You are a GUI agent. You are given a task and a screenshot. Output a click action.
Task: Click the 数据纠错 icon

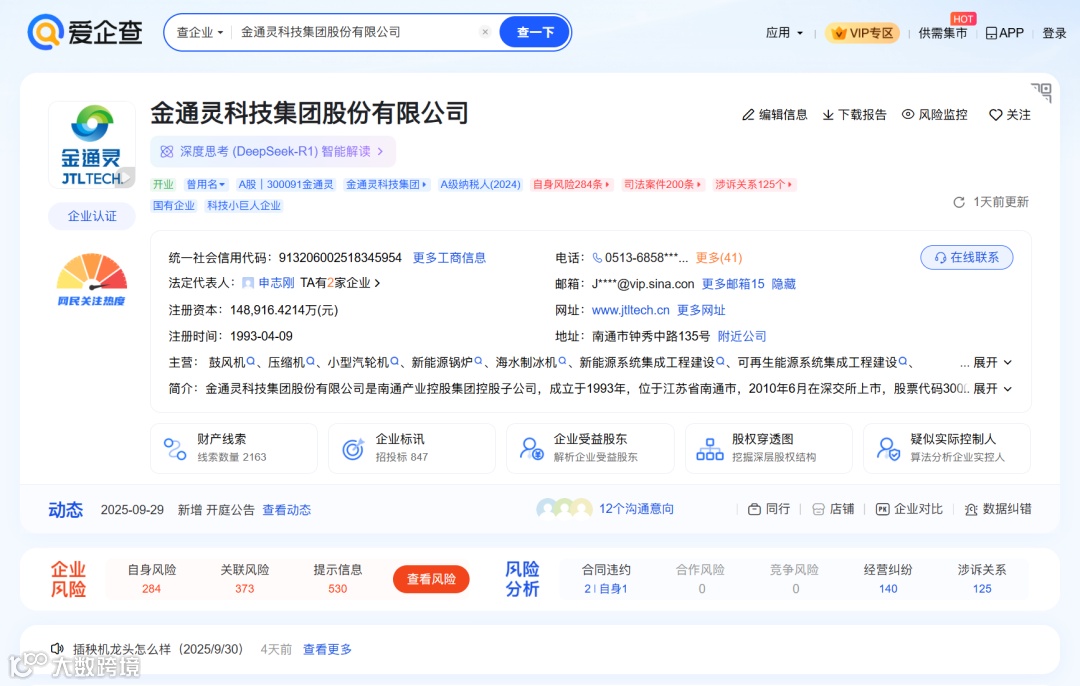coord(971,510)
